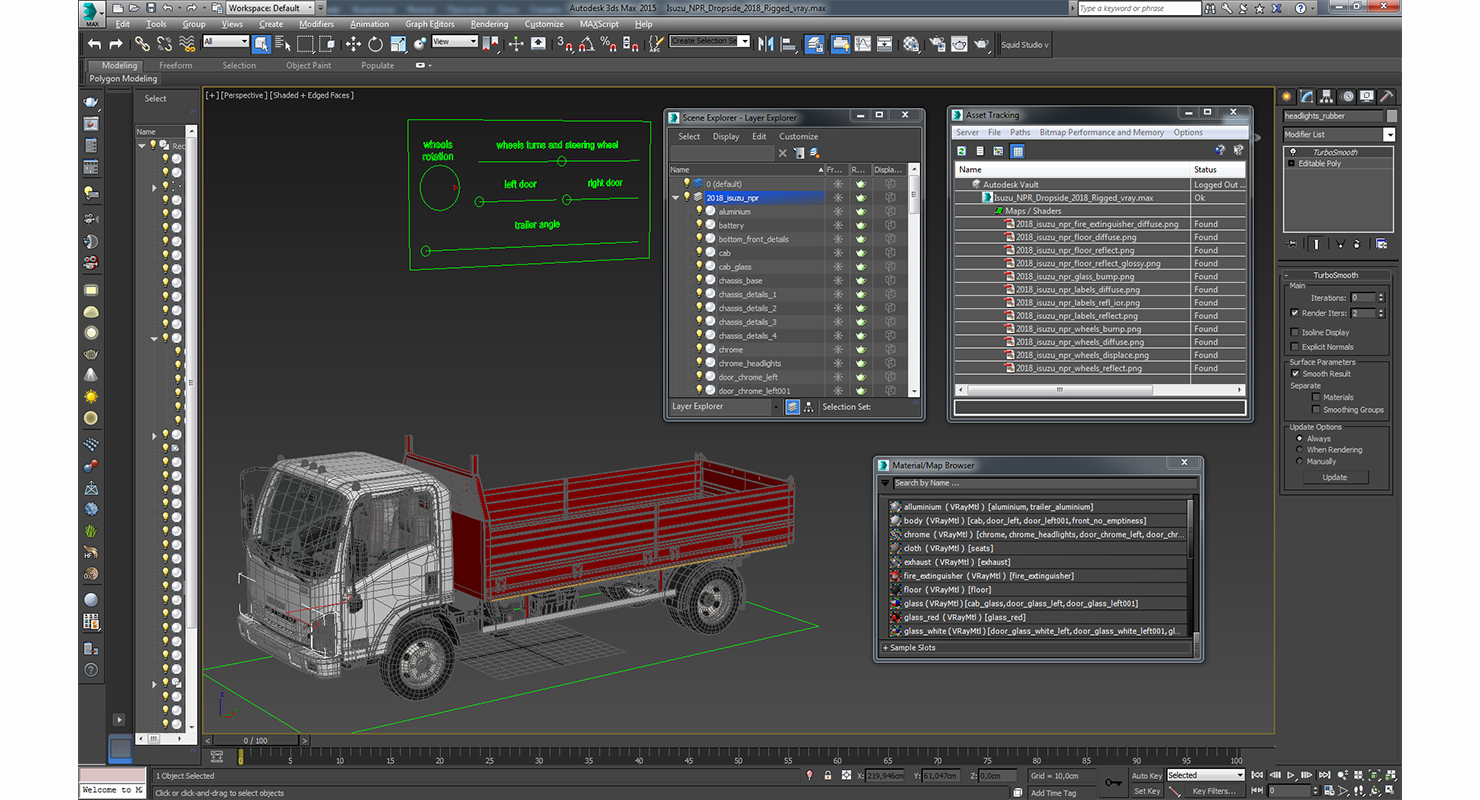Open the Render Setup icon
This screenshot has width=1480, height=800.
point(936,44)
